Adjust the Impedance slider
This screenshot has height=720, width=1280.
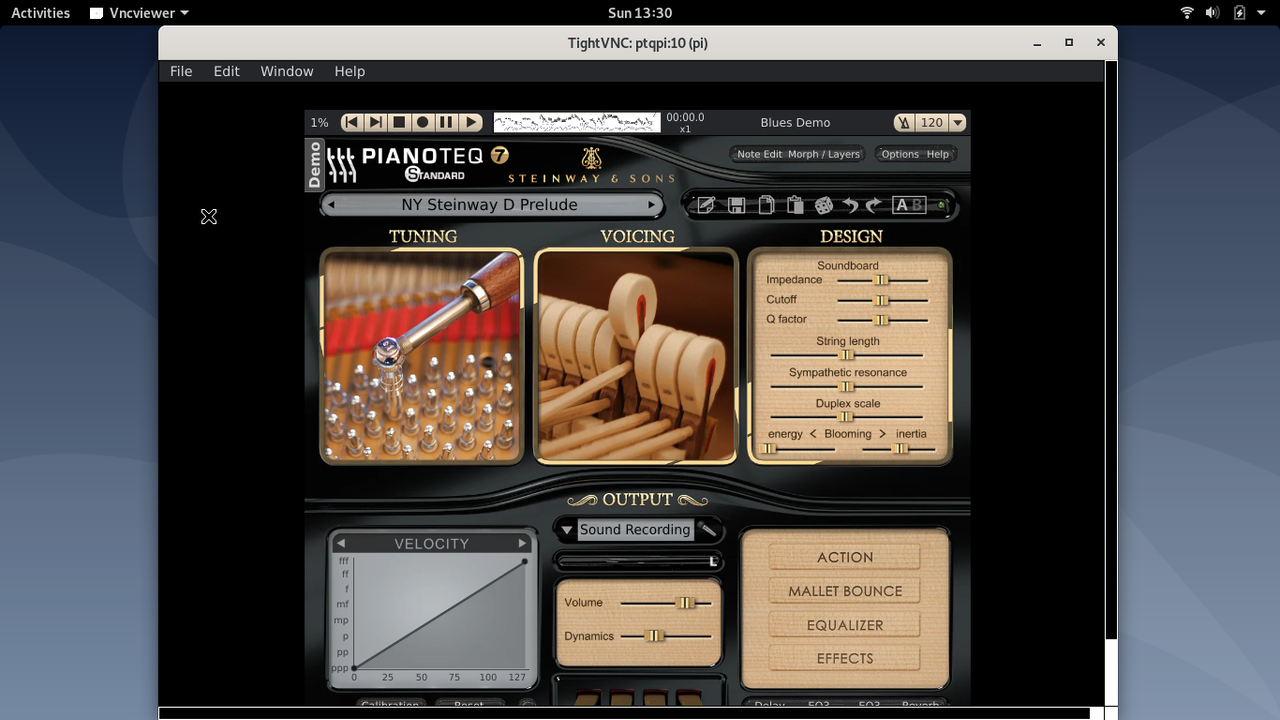[x=881, y=280]
